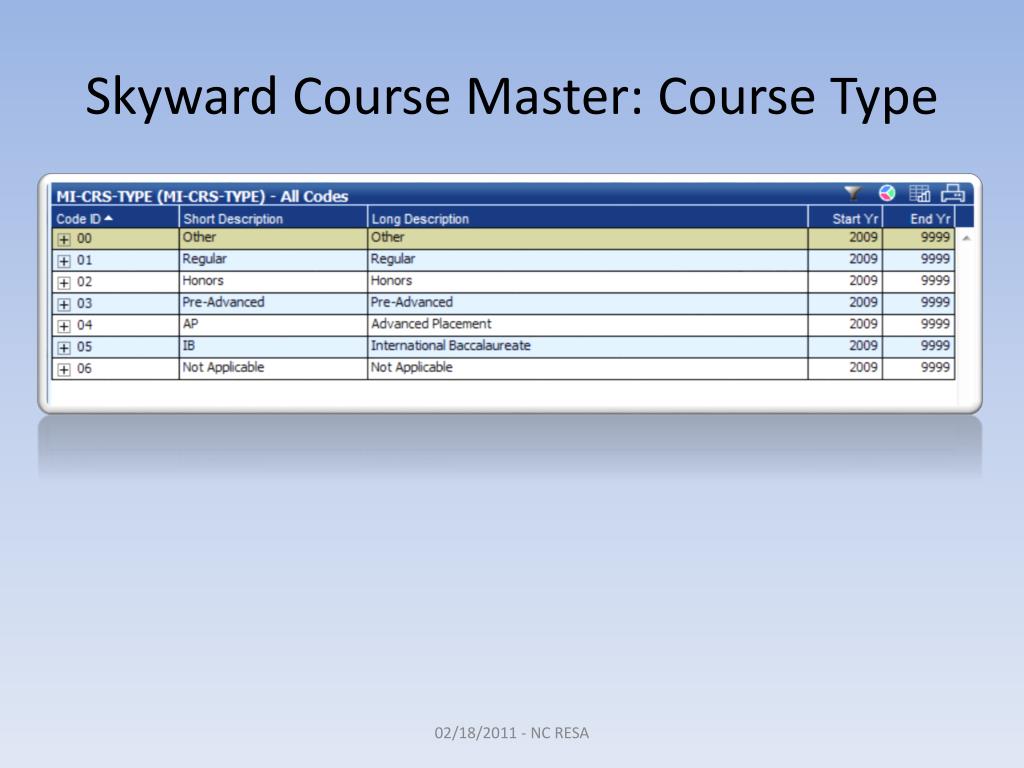
Task: Click Start Yr 2009 in Honors row
Action: [x=863, y=280]
